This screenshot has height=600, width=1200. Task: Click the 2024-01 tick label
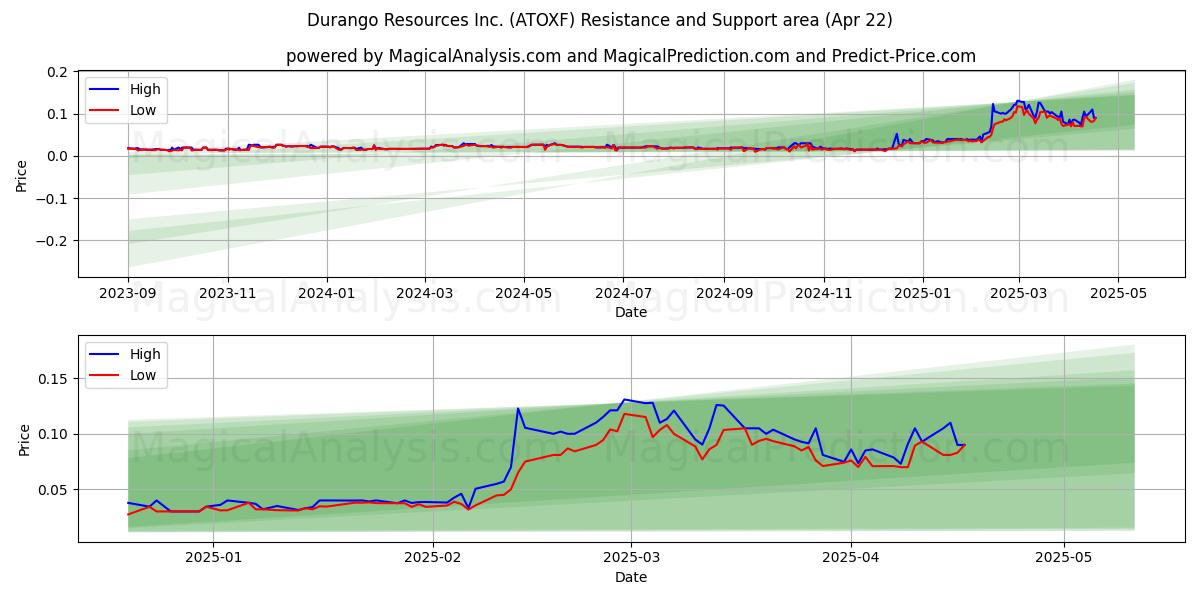point(327,293)
